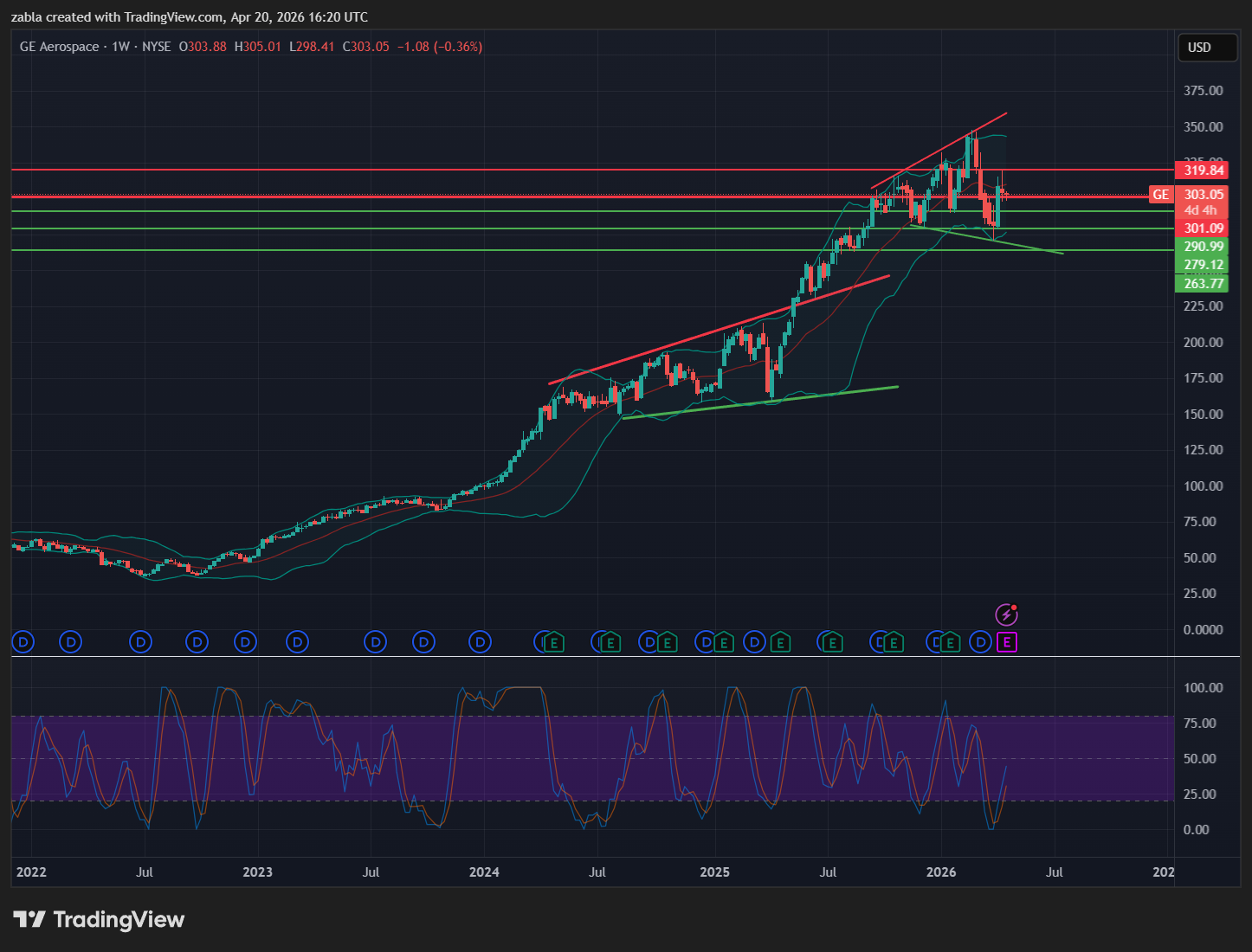Image resolution: width=1252 pixels, height=952 pixels.
Task: Click the dividend D marker above the 2024 label
Action: point(480,641)
